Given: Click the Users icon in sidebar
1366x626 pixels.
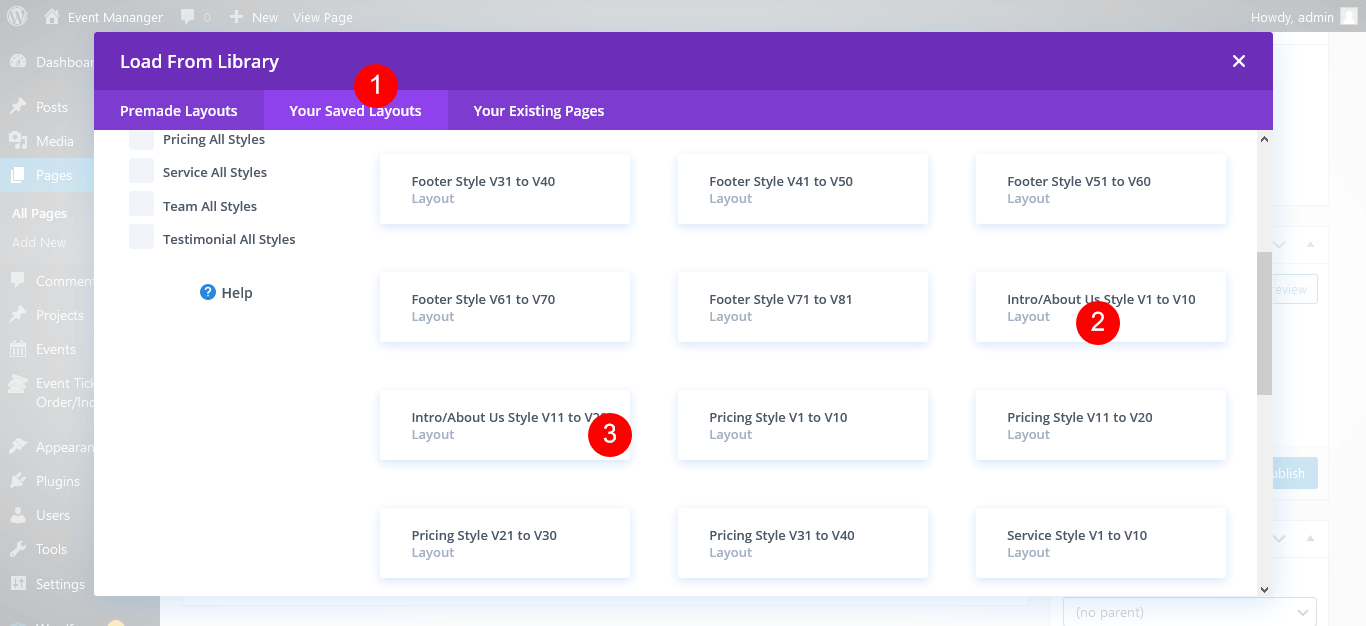Looking at the screenshot, I should (18, 515).
